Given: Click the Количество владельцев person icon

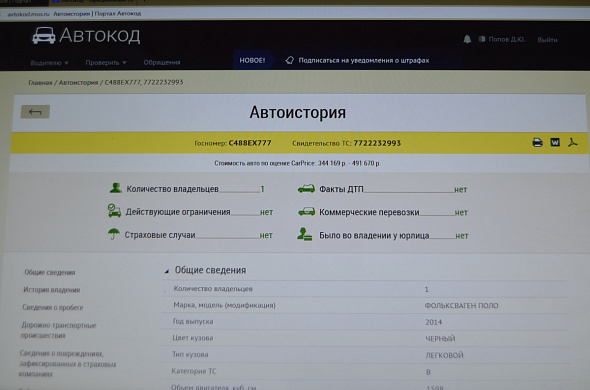Looking at the screenshot, I should (x=116, y=188).
